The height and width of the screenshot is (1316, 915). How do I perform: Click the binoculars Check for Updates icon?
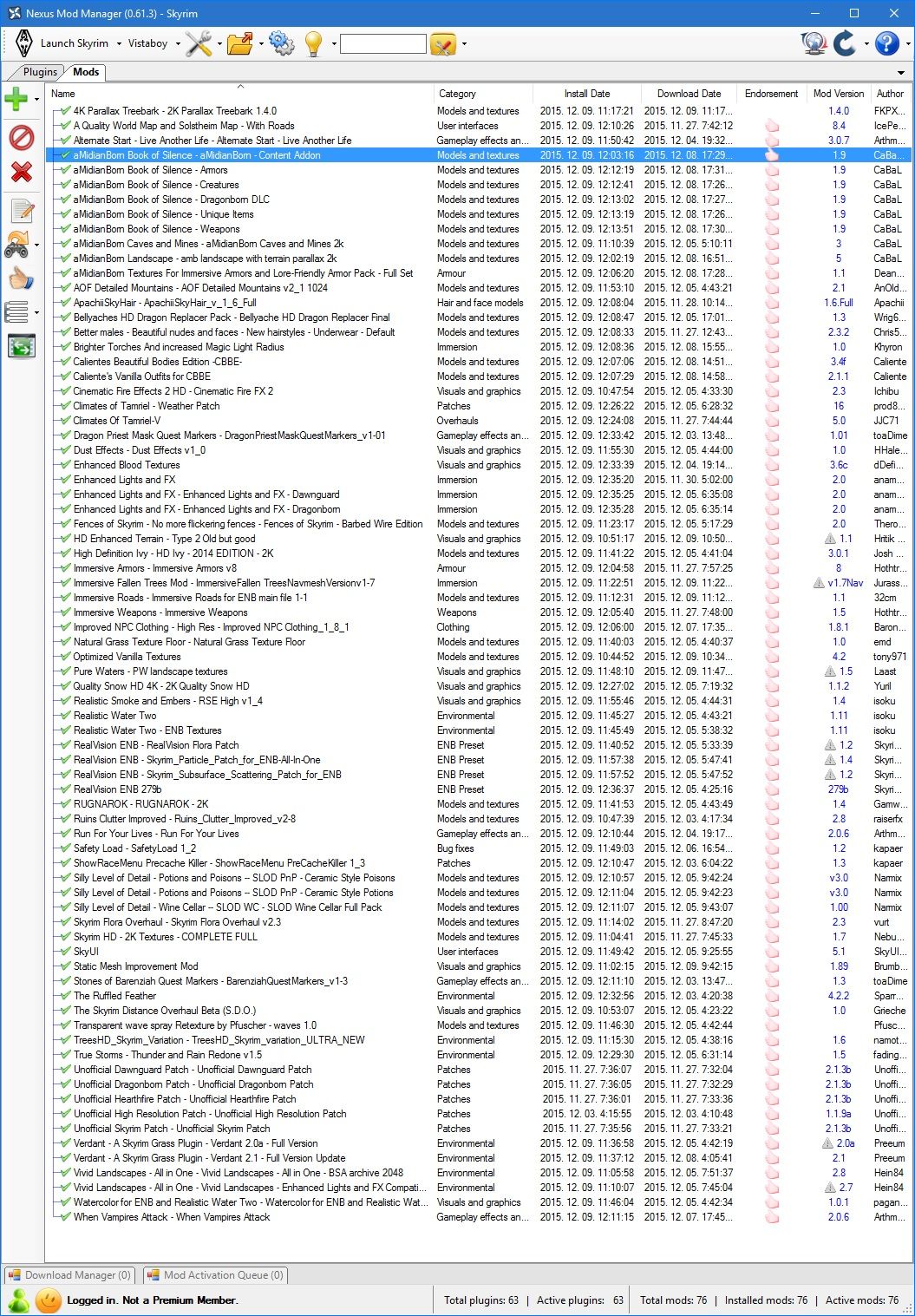point(16,246)
